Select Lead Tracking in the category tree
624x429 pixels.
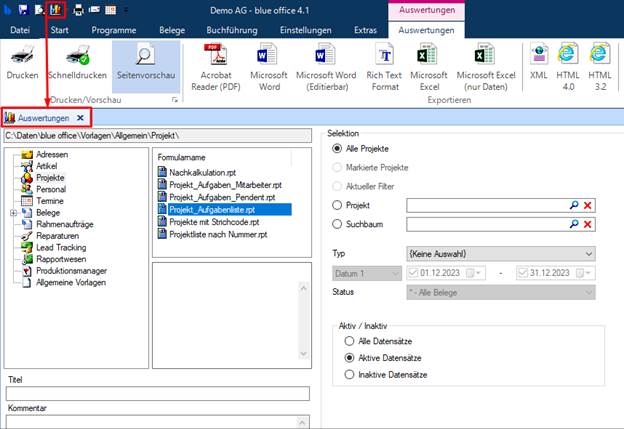coord(61,248)
